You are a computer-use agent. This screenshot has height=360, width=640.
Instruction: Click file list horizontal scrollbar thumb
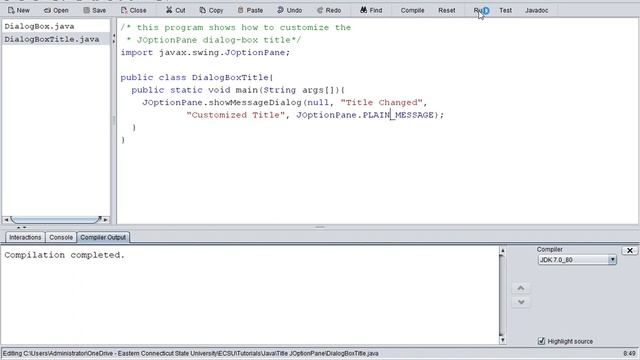pyautogui.click(x=56, y=220)
